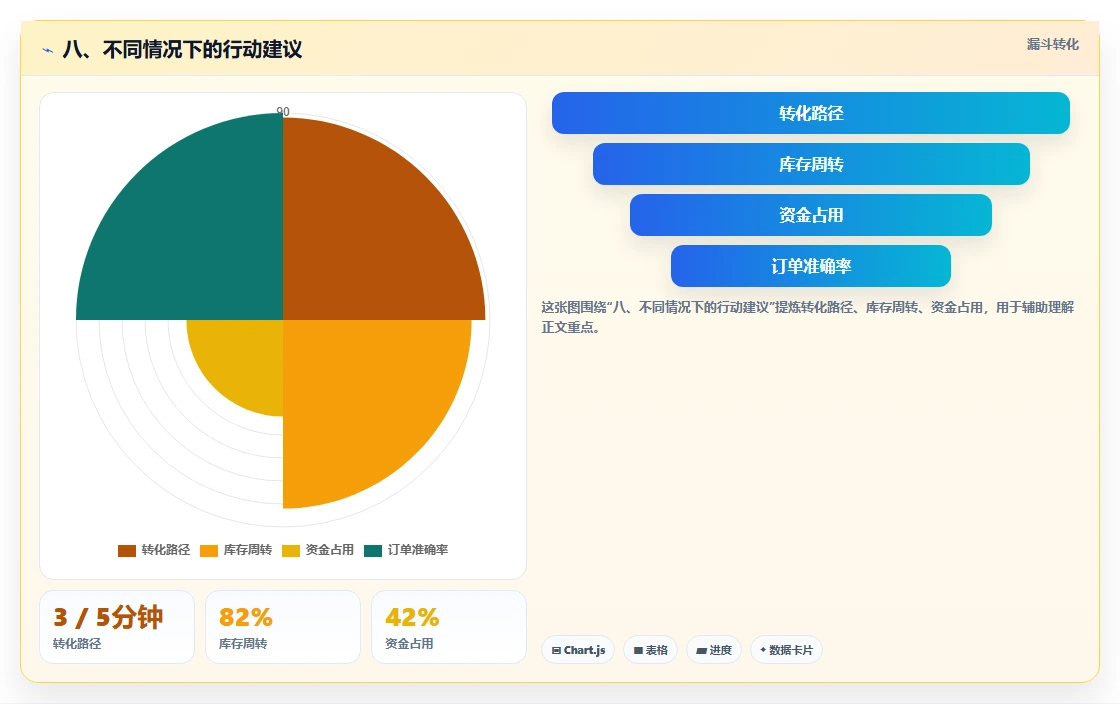Screen dimensions: 1120x704
Task: Click the Chart.js tag chip
Action: click(578, 650)
